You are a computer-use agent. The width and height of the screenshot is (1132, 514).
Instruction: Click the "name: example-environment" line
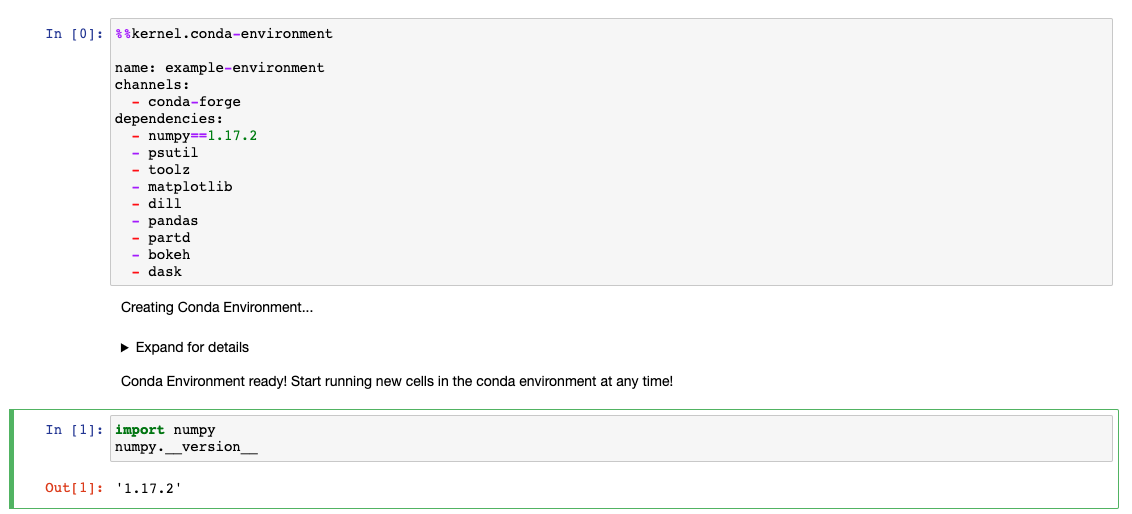219,68
